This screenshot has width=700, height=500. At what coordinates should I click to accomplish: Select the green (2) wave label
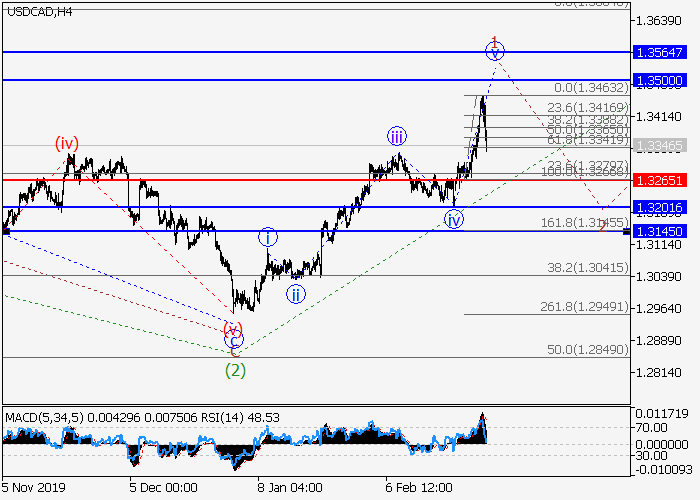235,370
